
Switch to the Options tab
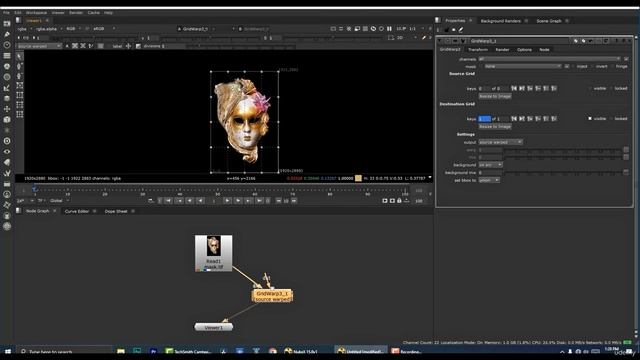pos(524,49)
